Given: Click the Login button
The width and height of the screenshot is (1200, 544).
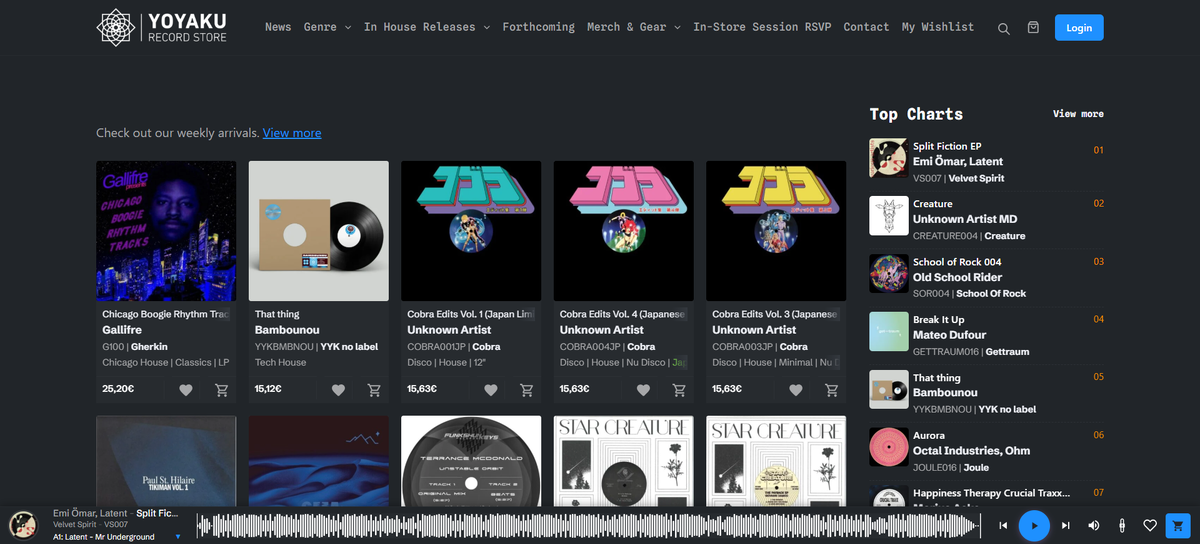Looking at the screenshot, I should (x=1079, y=28).
